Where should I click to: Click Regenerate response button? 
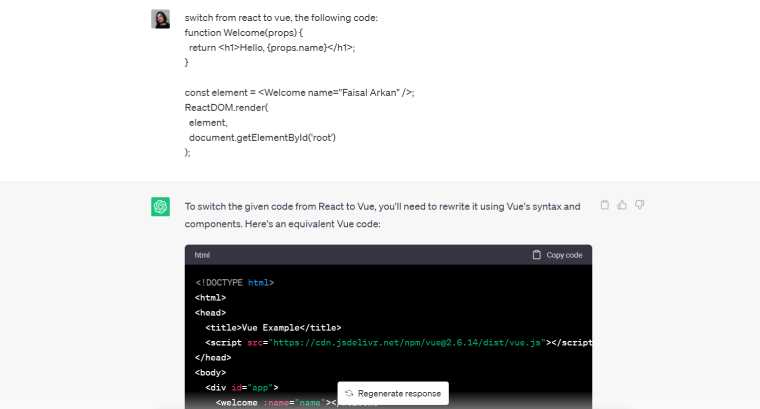click(393, 393)
